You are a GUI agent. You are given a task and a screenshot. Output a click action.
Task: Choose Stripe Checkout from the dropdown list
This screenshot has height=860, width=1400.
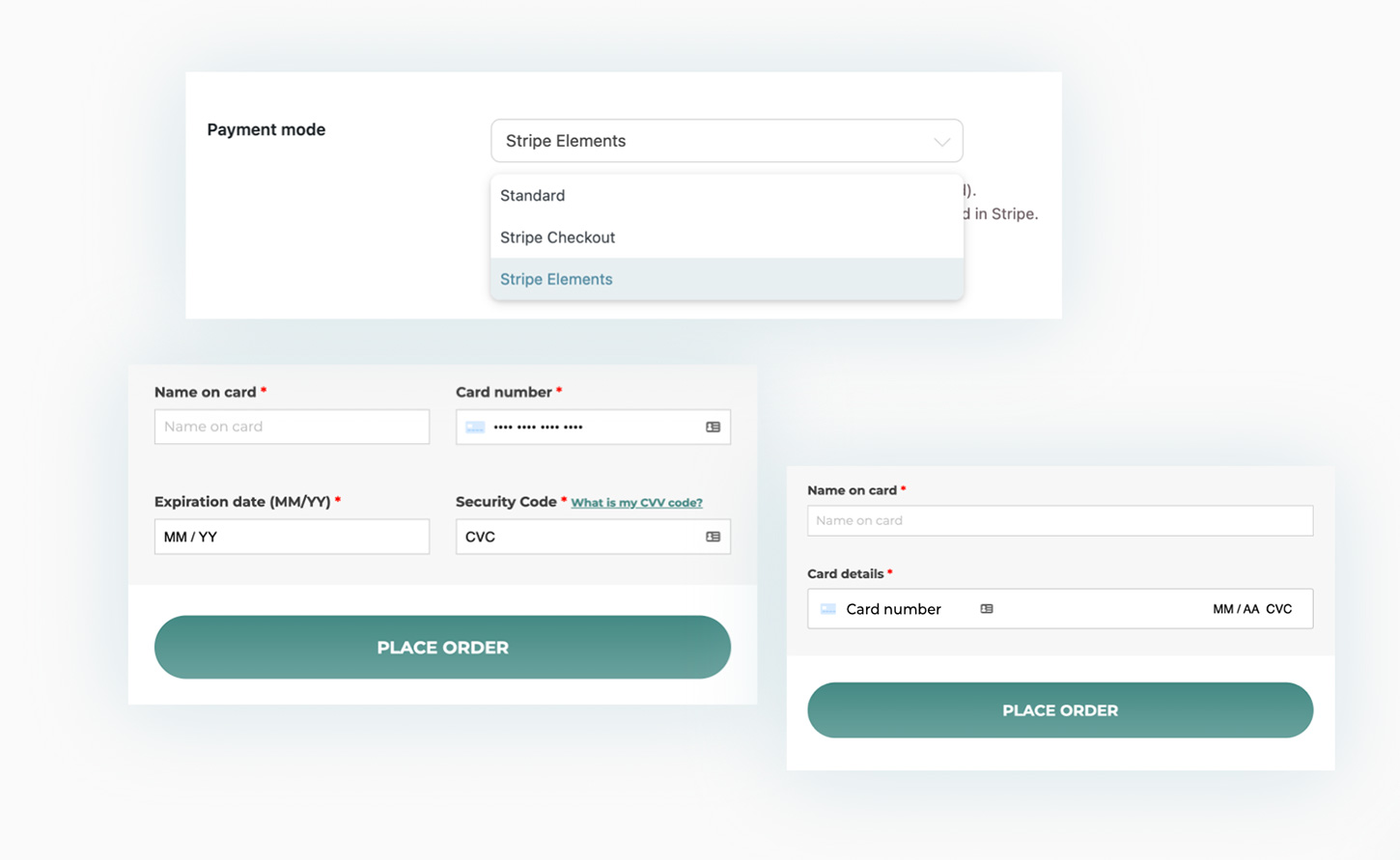pos(558,237)
